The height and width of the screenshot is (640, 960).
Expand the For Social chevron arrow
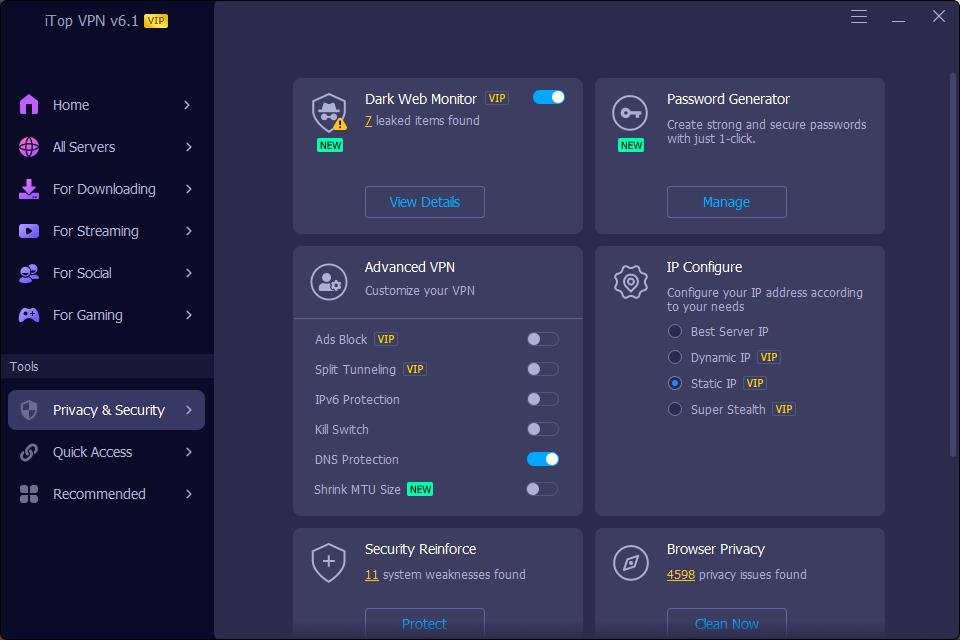pos(189,273)
